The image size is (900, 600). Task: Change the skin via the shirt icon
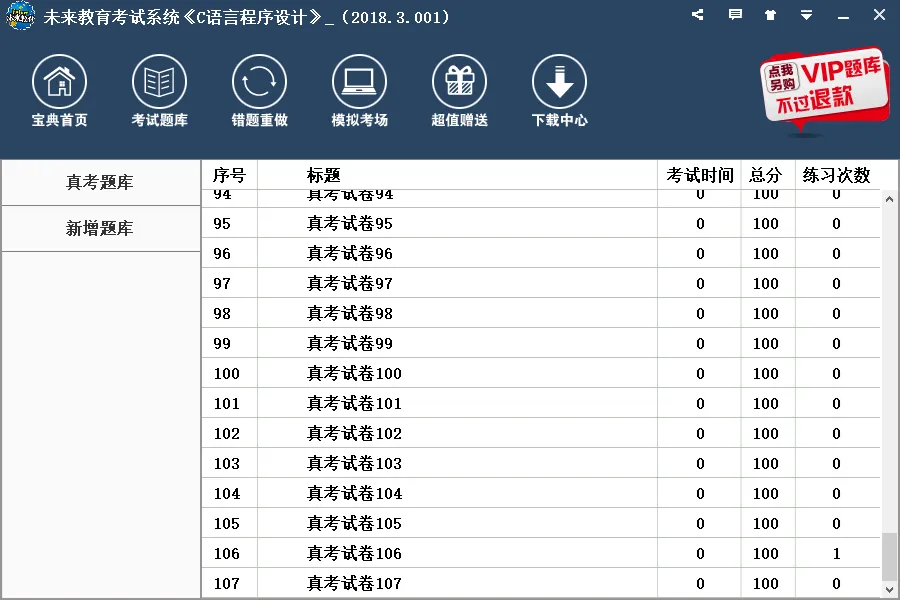tap(770, 16)
